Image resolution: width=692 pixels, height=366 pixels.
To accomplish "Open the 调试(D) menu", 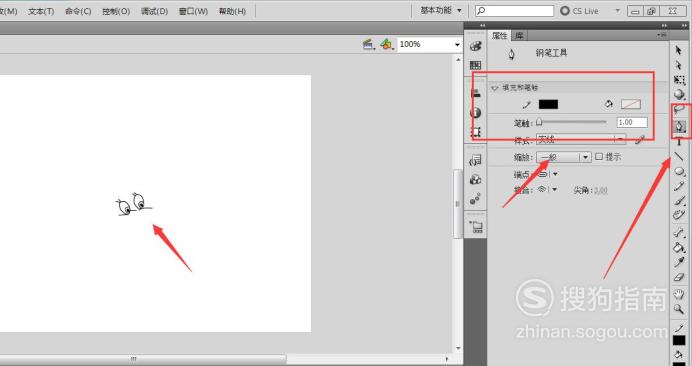I will pyautogui.click(x=154, y=11).
